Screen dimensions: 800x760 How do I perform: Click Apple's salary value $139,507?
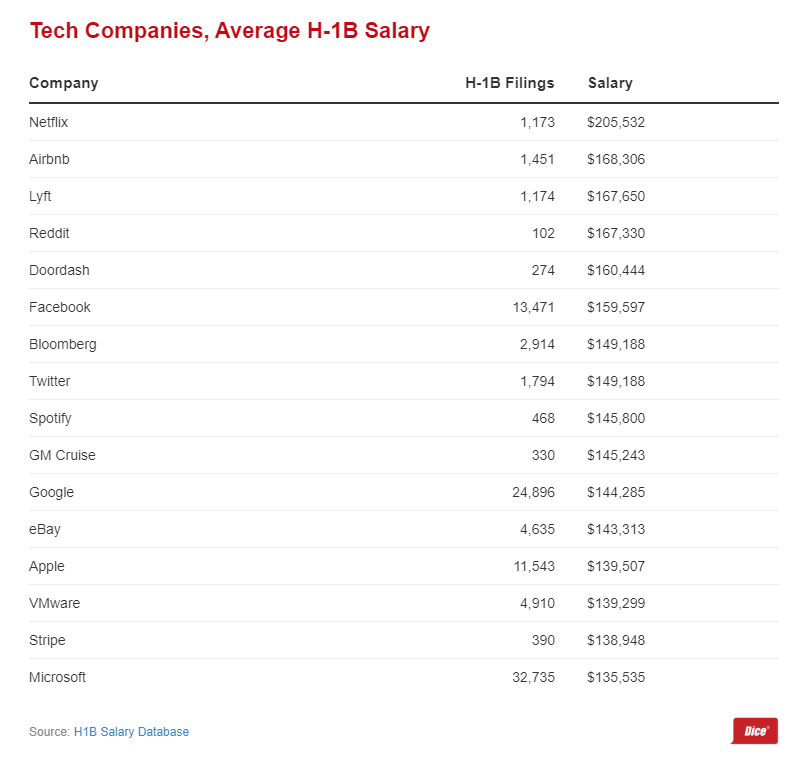point(616,566)
